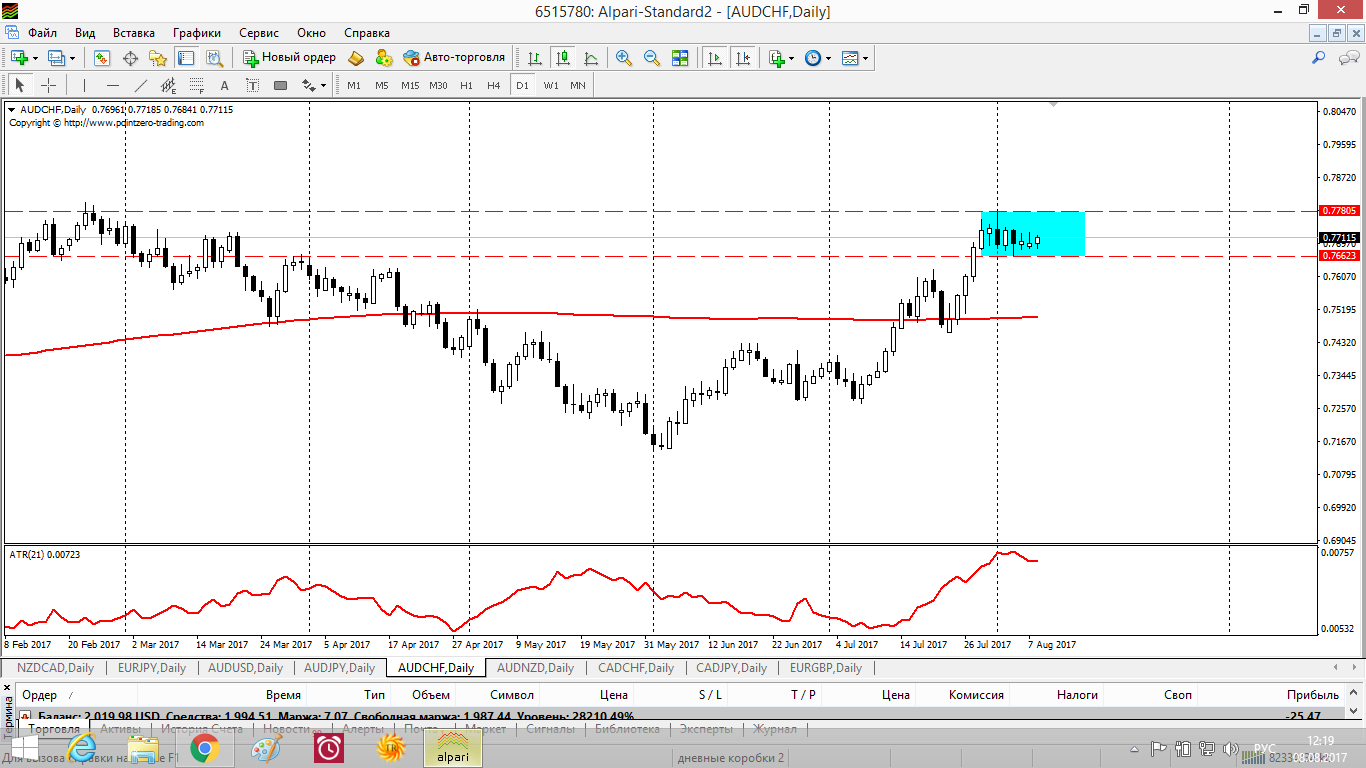Zoom in on the chart
The width and height of the screenshot is (1366, 768).
pyautogui.click(x=624, y=58)
